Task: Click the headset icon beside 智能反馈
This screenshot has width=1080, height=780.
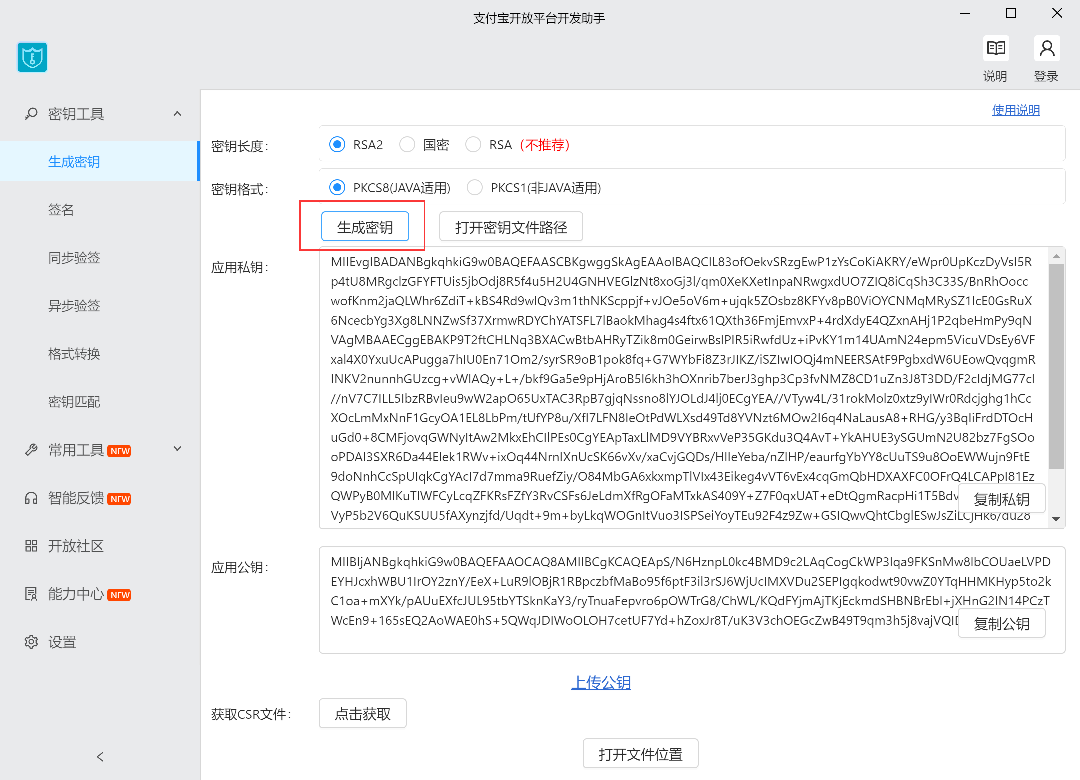Action: pyautogui.click(x=31, y=498)
